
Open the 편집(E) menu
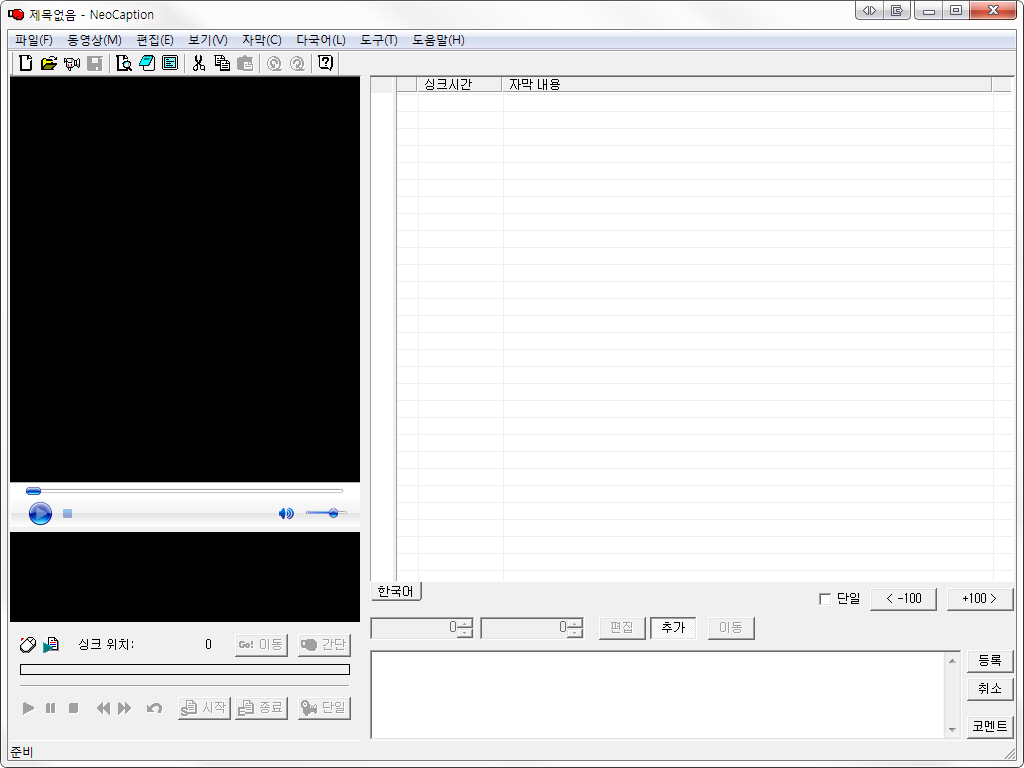[x=155, y=40]
